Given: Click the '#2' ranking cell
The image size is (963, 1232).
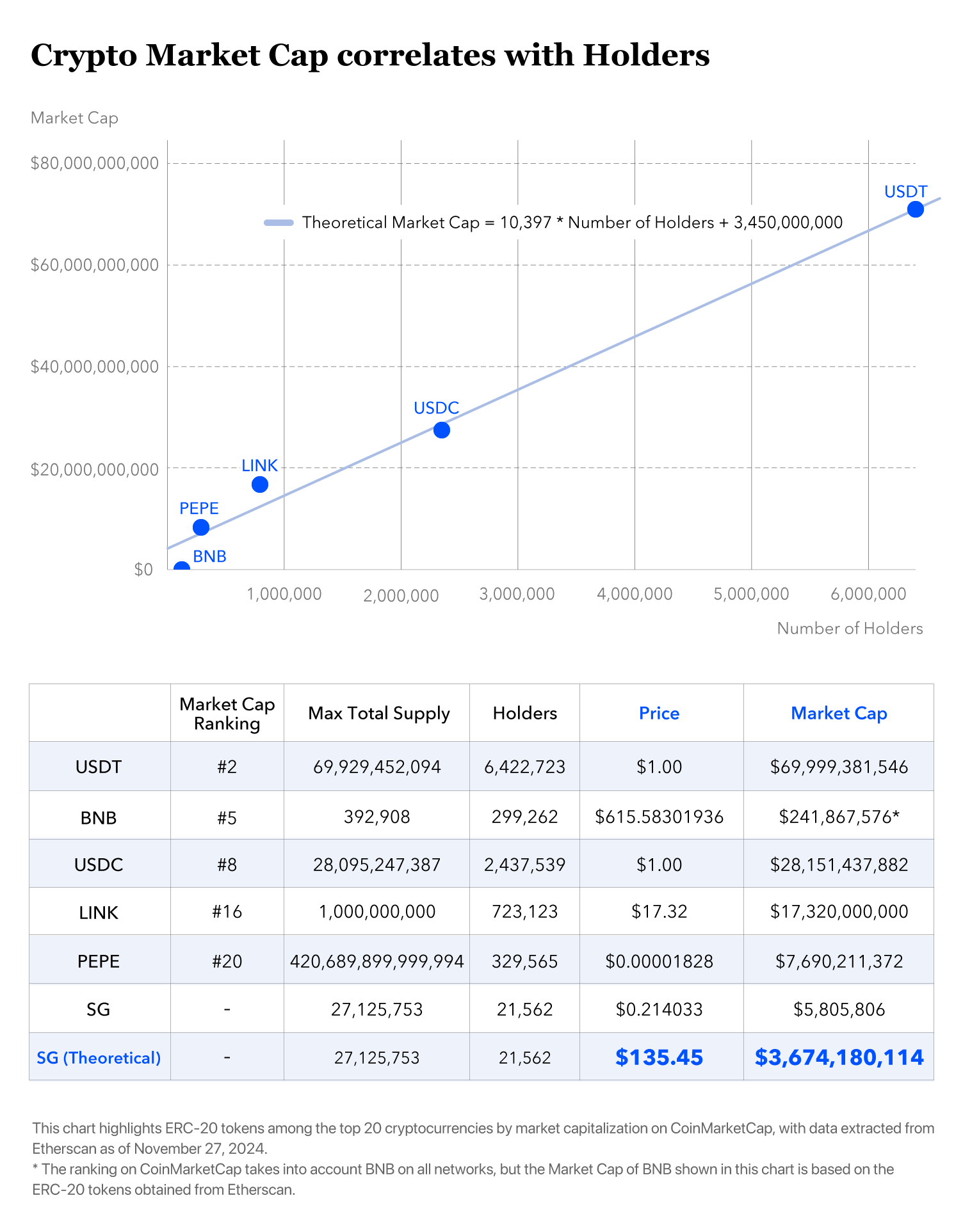Looking at the screenshot, I should [x=227, y=767].
